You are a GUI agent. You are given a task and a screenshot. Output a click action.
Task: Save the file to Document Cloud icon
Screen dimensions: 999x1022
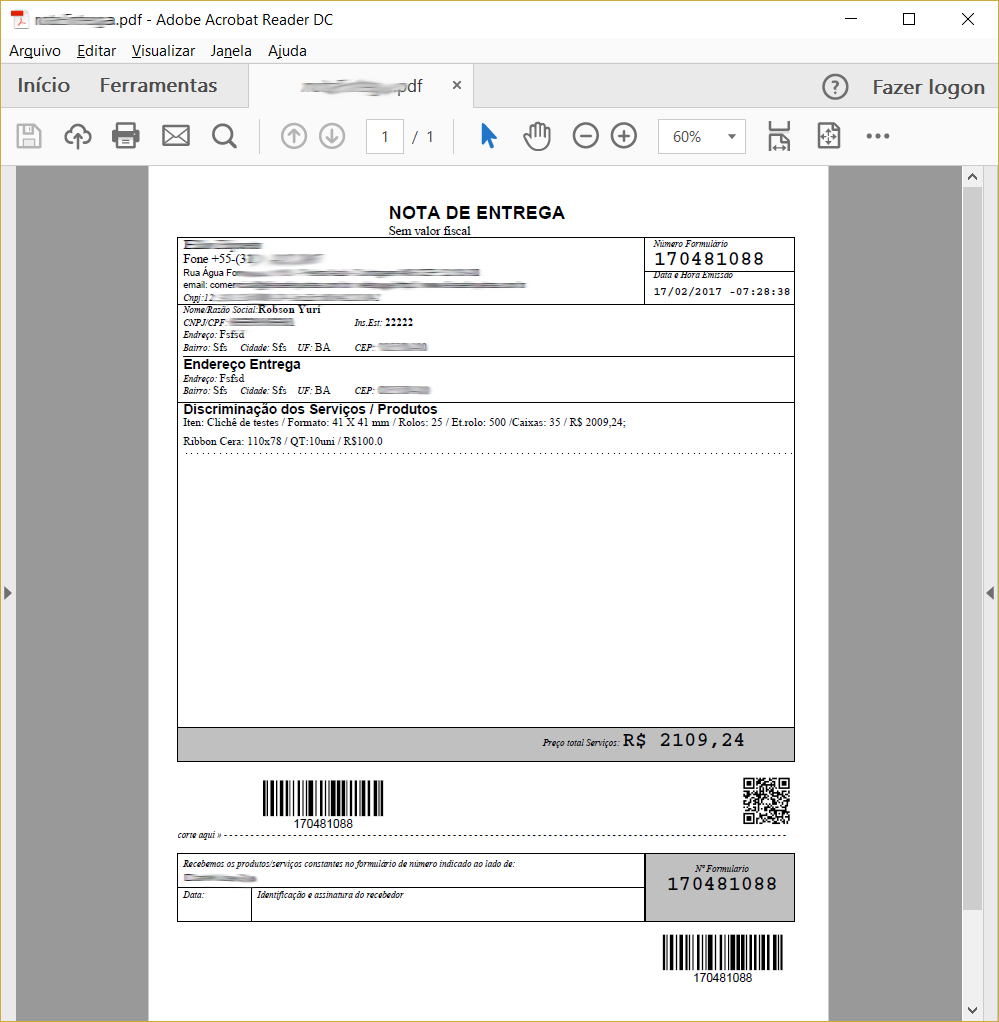(x=77, y=136)
